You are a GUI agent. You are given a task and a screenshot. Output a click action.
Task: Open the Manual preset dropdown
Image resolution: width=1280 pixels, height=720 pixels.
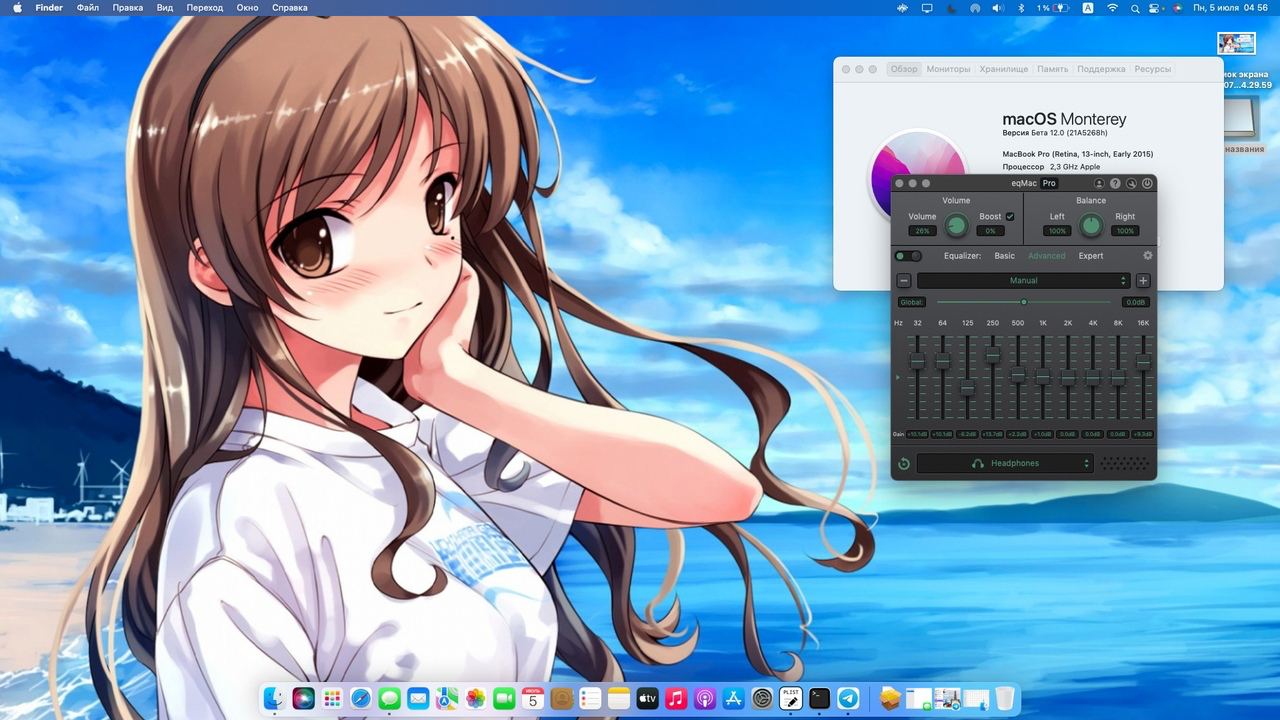pos(1023,281)
